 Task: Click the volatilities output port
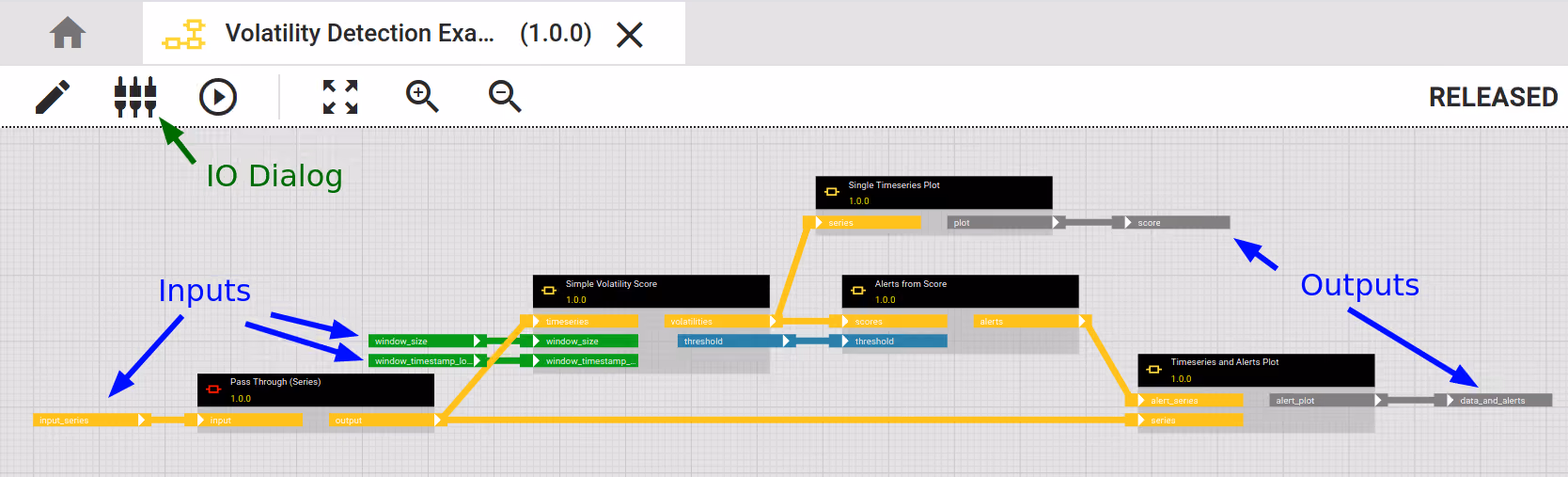pyautogui.click(x=722, y=322)
